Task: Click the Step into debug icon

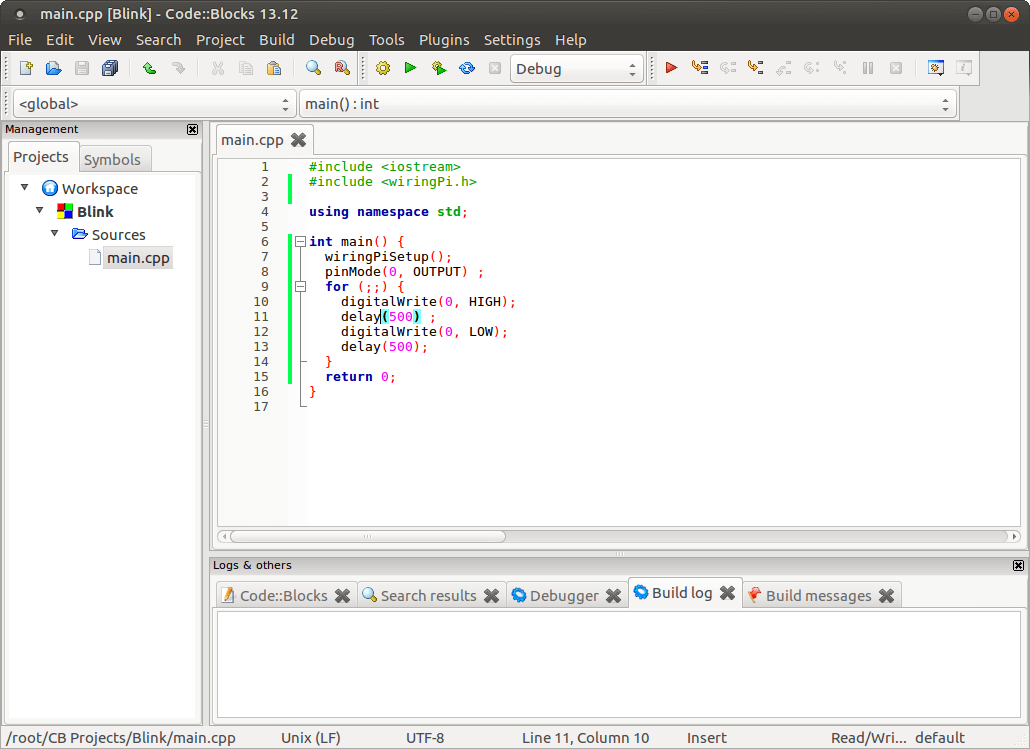Action: [x=755, y=68]
